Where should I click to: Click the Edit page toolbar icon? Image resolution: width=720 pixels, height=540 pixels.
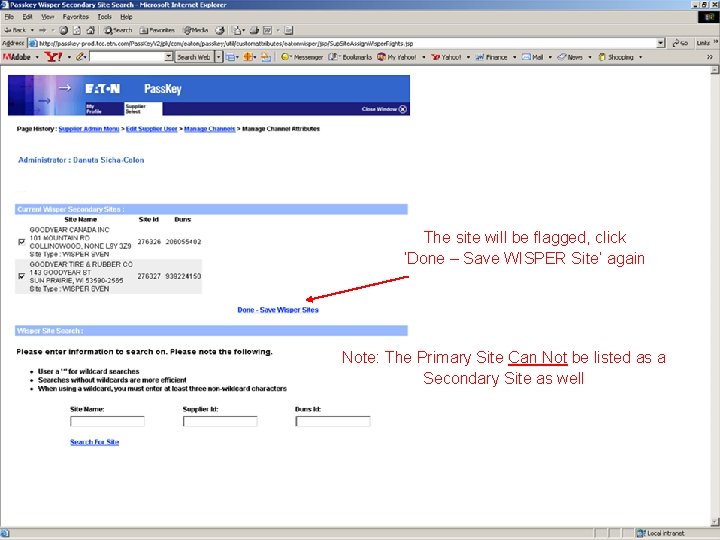[x=267, y=30]
